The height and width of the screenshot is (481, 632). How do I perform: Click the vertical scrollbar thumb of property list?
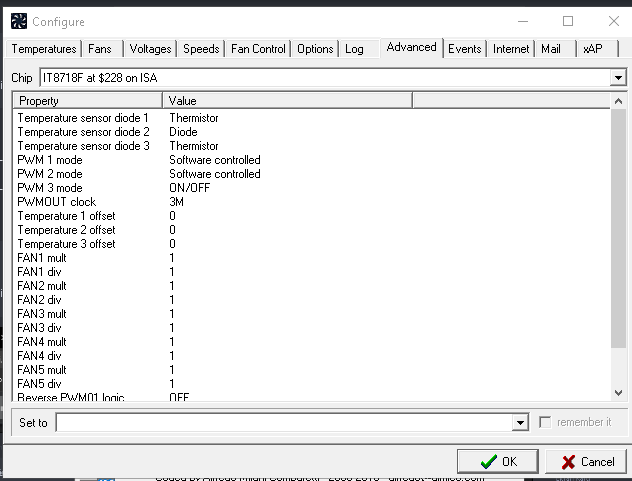click(x=618, y=228)
